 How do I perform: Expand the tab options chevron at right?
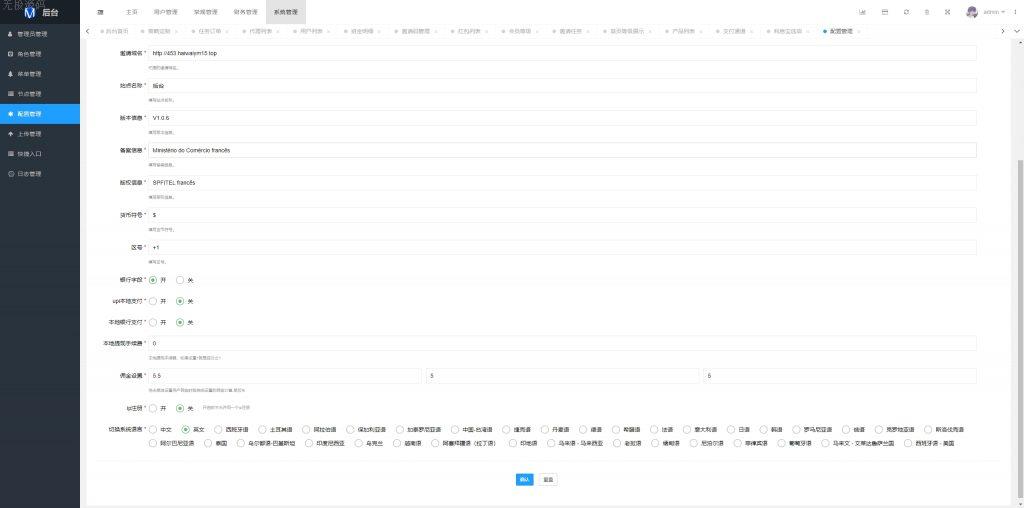(1017, 31)
